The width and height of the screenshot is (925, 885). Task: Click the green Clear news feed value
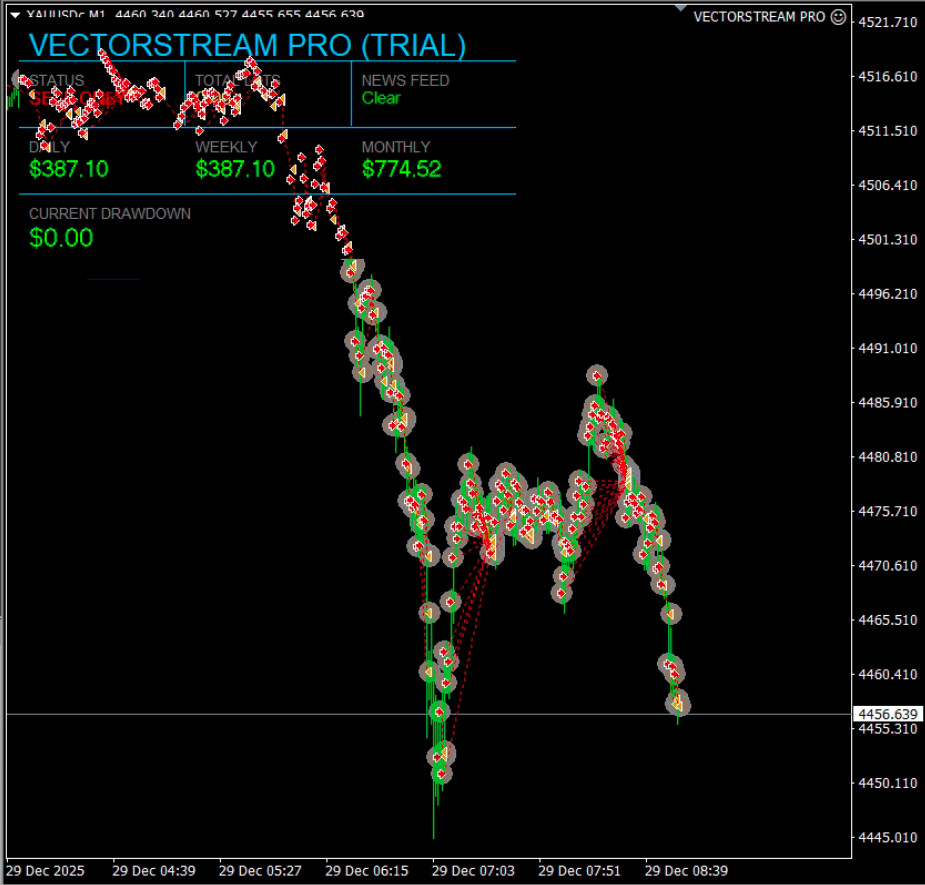tap(381, 98)
